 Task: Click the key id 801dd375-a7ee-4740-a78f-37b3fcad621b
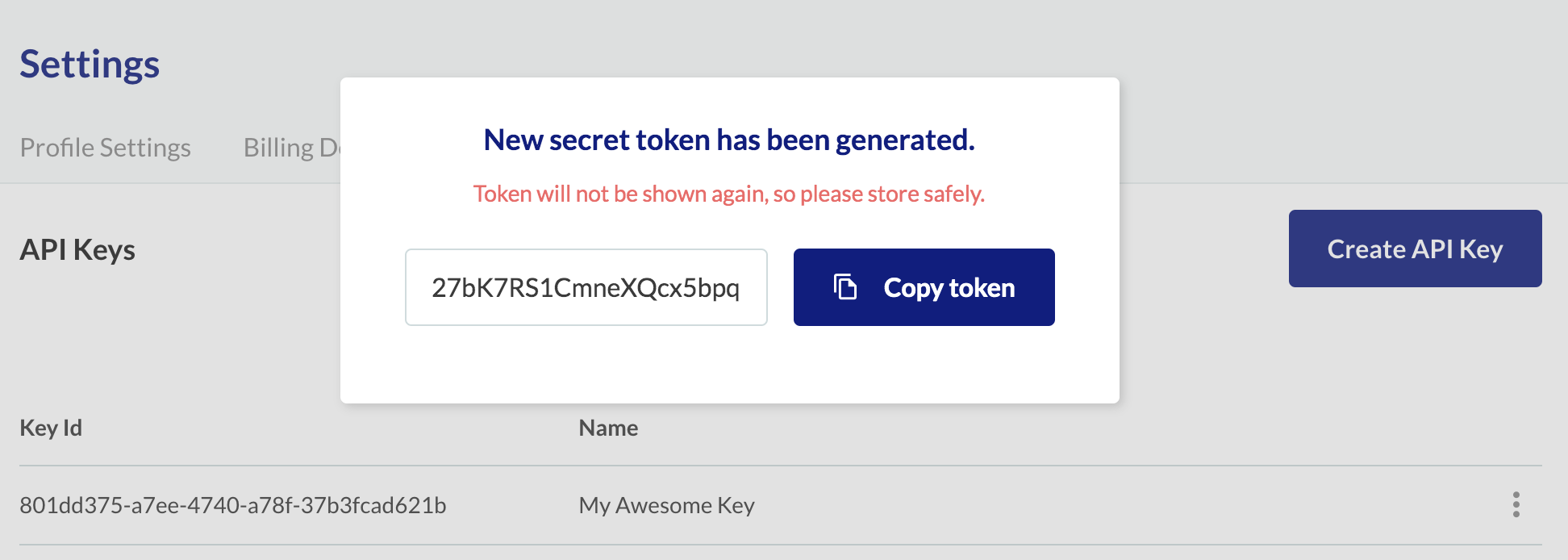[x=234, y=505]
